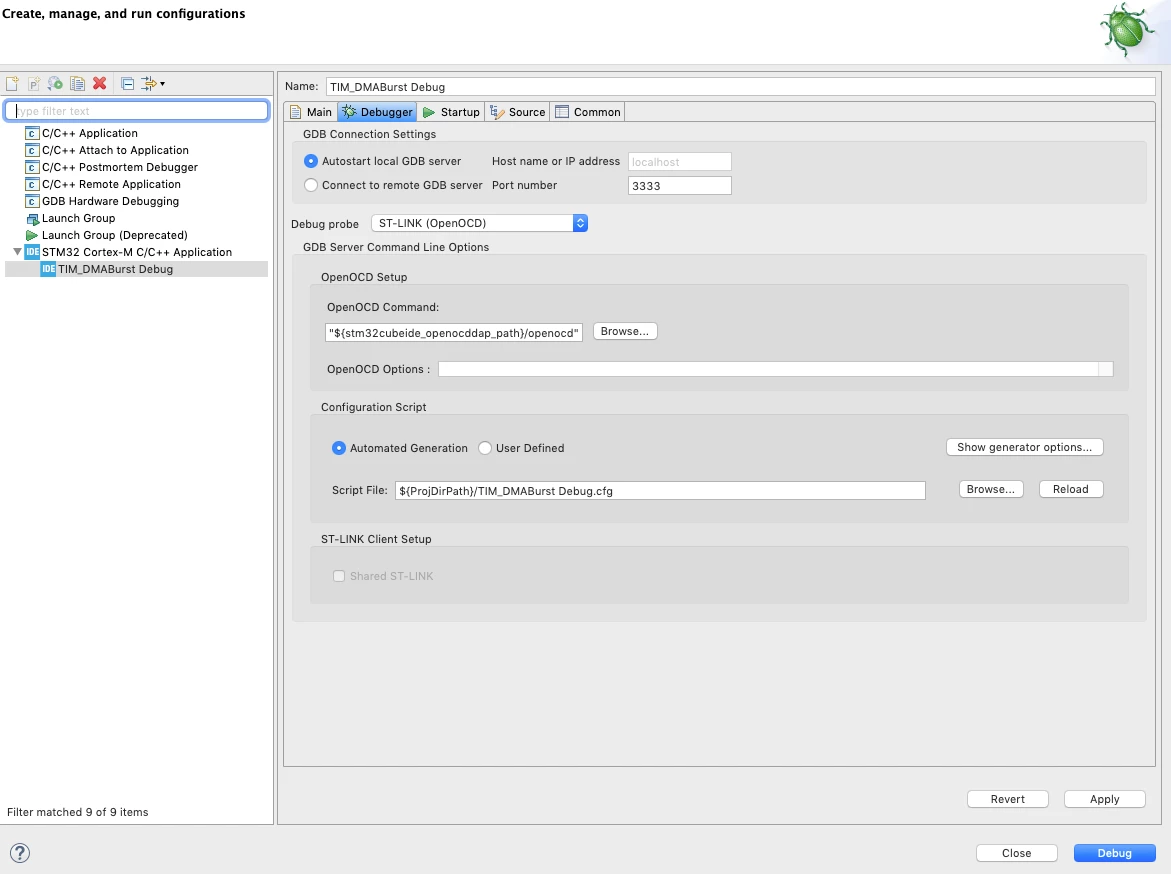Click the Script File path field
Viewport: 1171px width, 874px height.
(x=660, y=491)
